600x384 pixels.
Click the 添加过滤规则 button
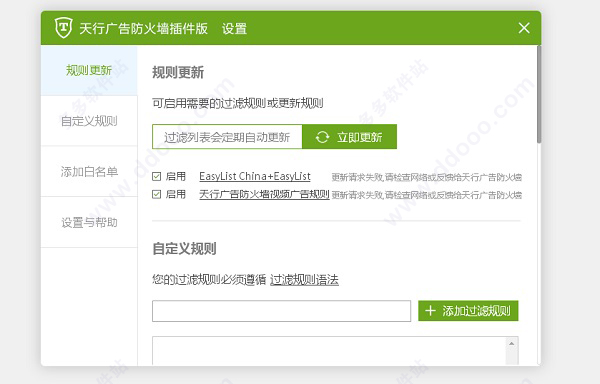click(468, 311)
